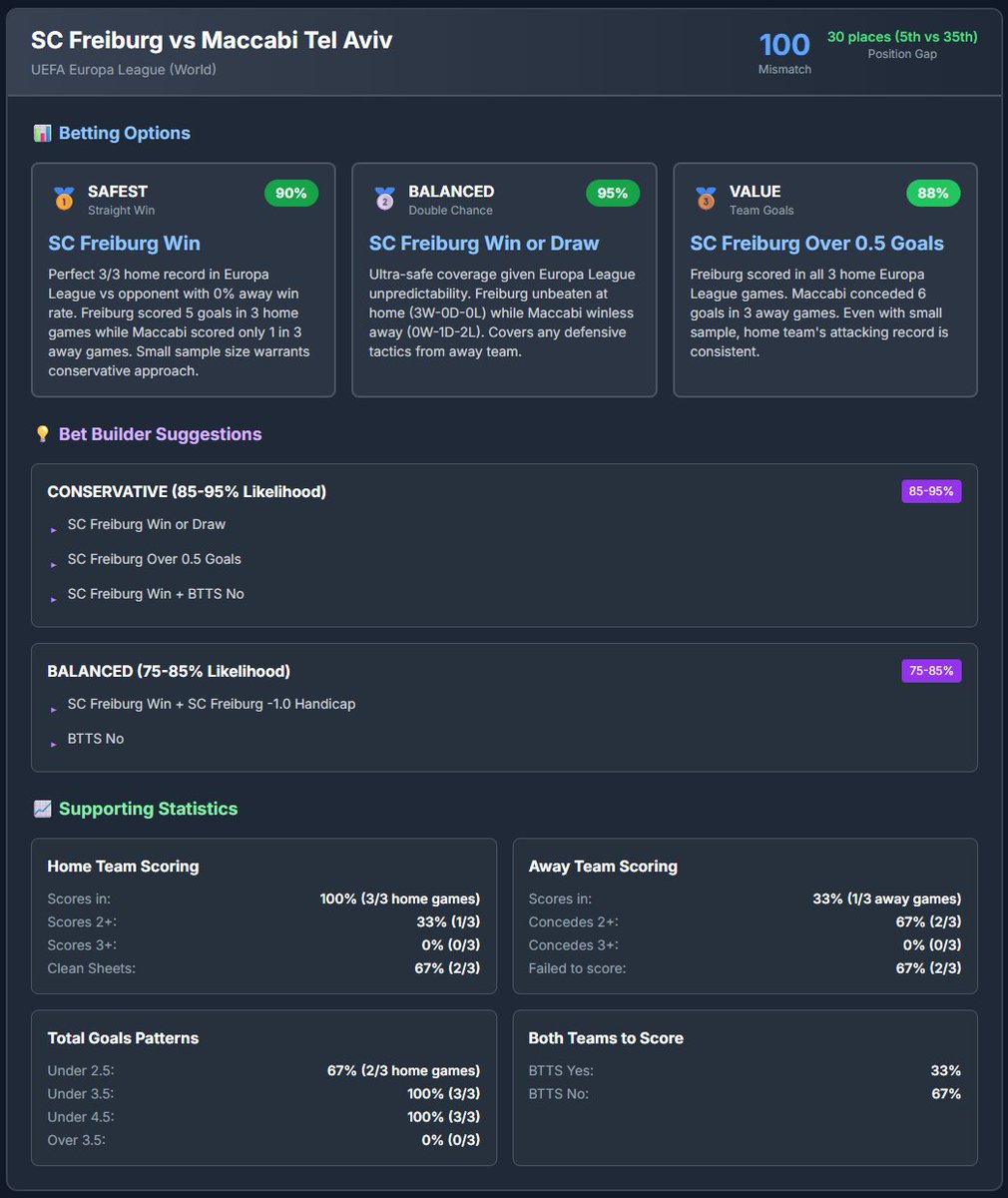1008x1198 pixels.
Task: Click the Total Goals Patterns card title
Action: click(123, 1038)
